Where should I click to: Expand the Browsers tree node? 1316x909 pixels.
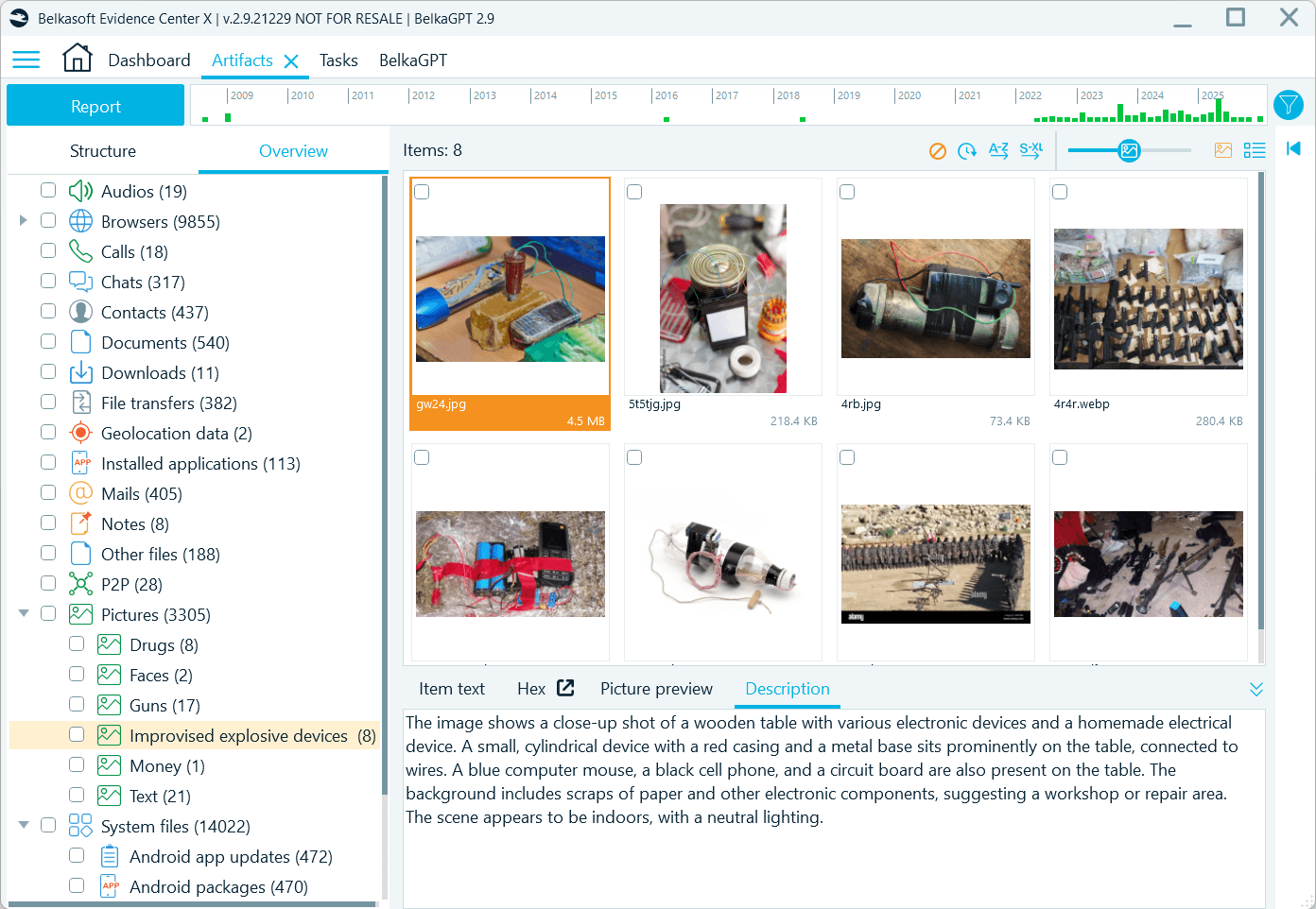pyautogui.click(x=23, y=220)
